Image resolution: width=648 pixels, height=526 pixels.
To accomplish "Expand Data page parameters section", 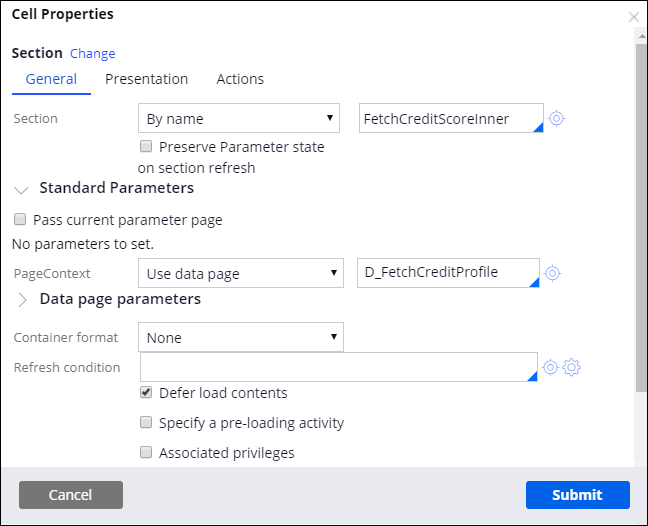I will [22, 300].
